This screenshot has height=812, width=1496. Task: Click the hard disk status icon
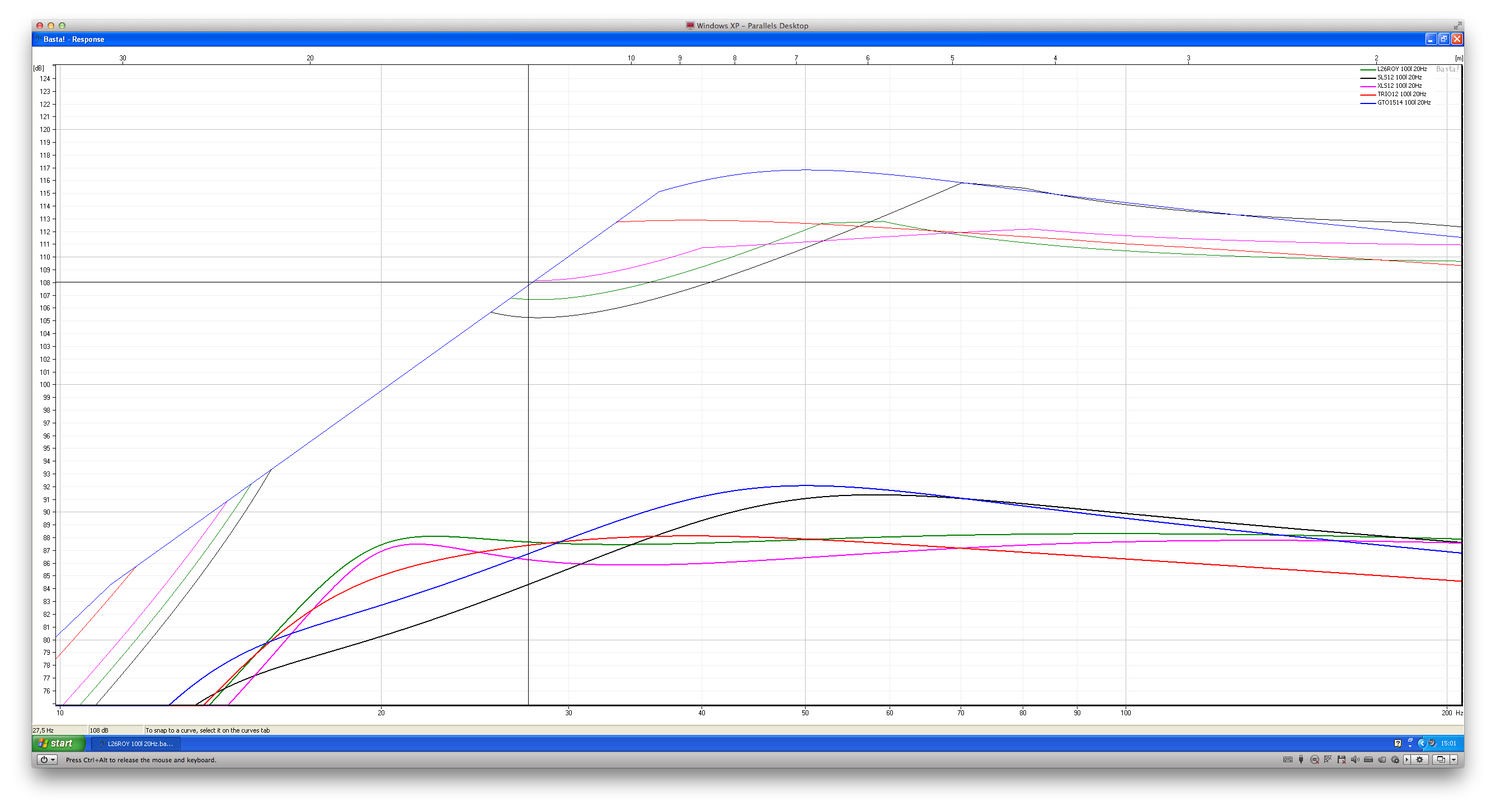pyautogui.click(x=1368, y=759)
